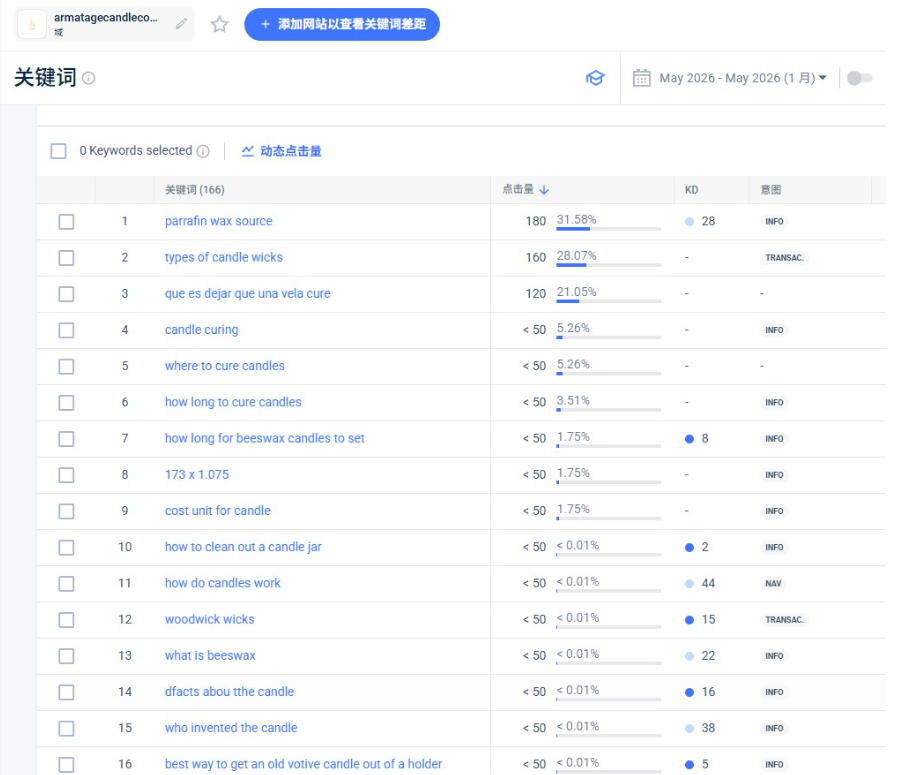Click the TRANSAC. badge for types of candle wicks

[x=785, y=258]
